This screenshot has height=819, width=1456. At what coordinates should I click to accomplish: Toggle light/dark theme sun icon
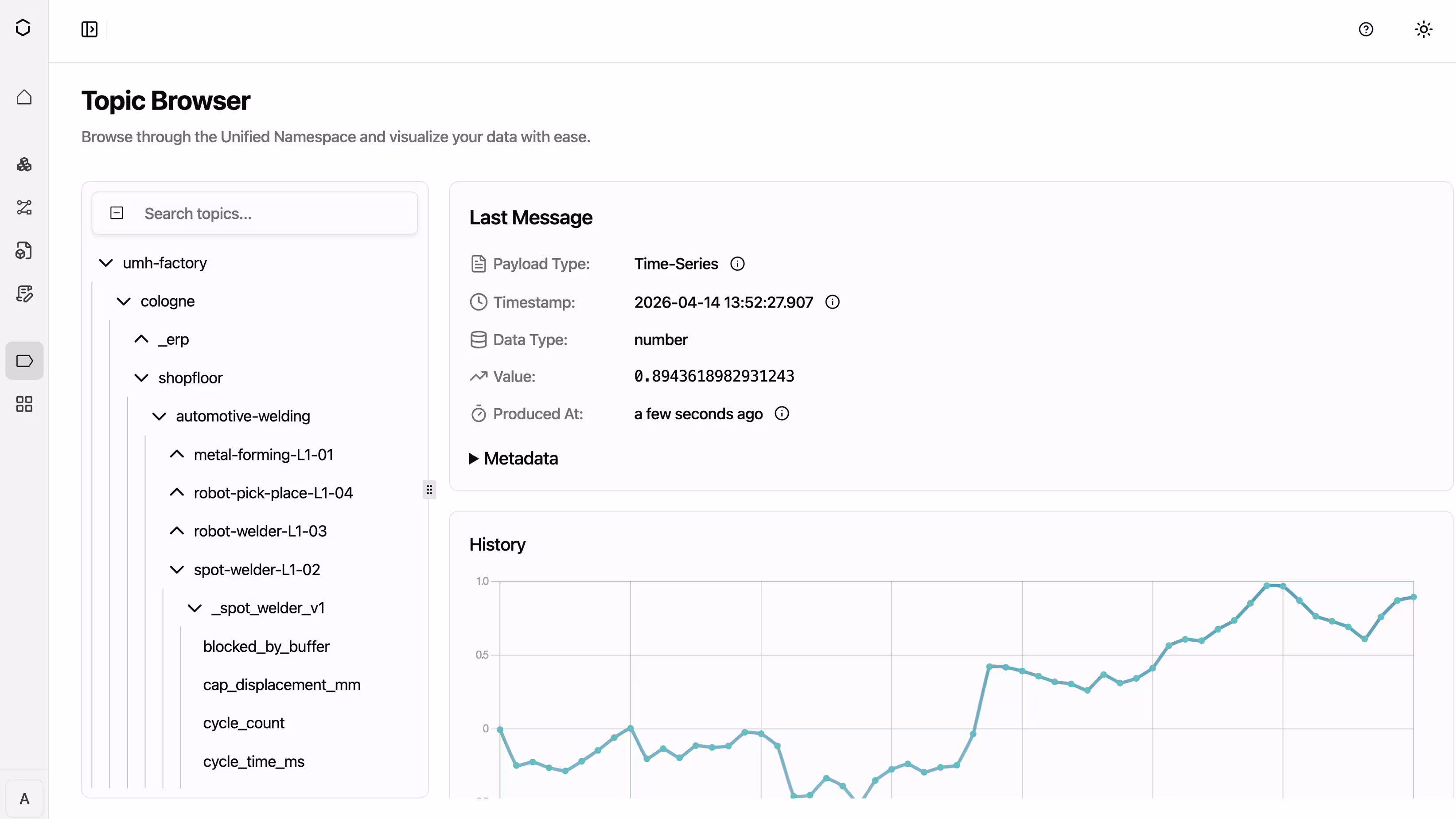[1423, 29]
